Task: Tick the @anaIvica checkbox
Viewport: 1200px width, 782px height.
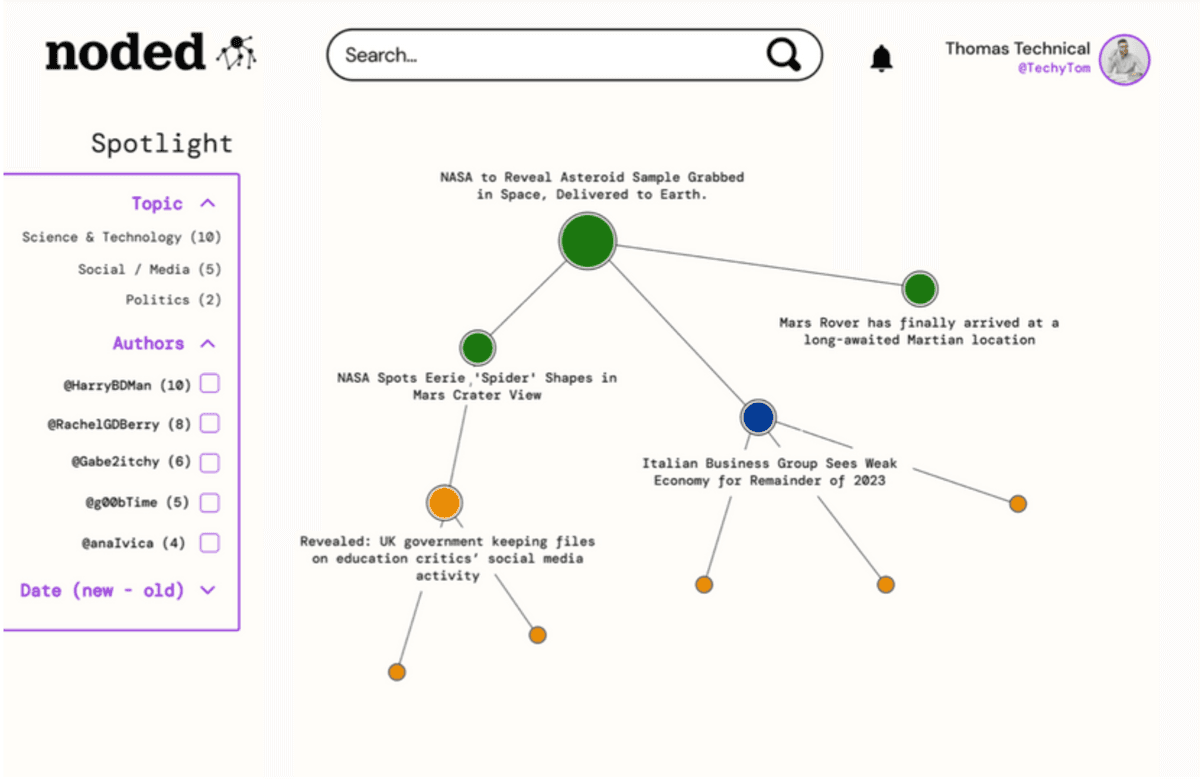Action: pos(210,543)
